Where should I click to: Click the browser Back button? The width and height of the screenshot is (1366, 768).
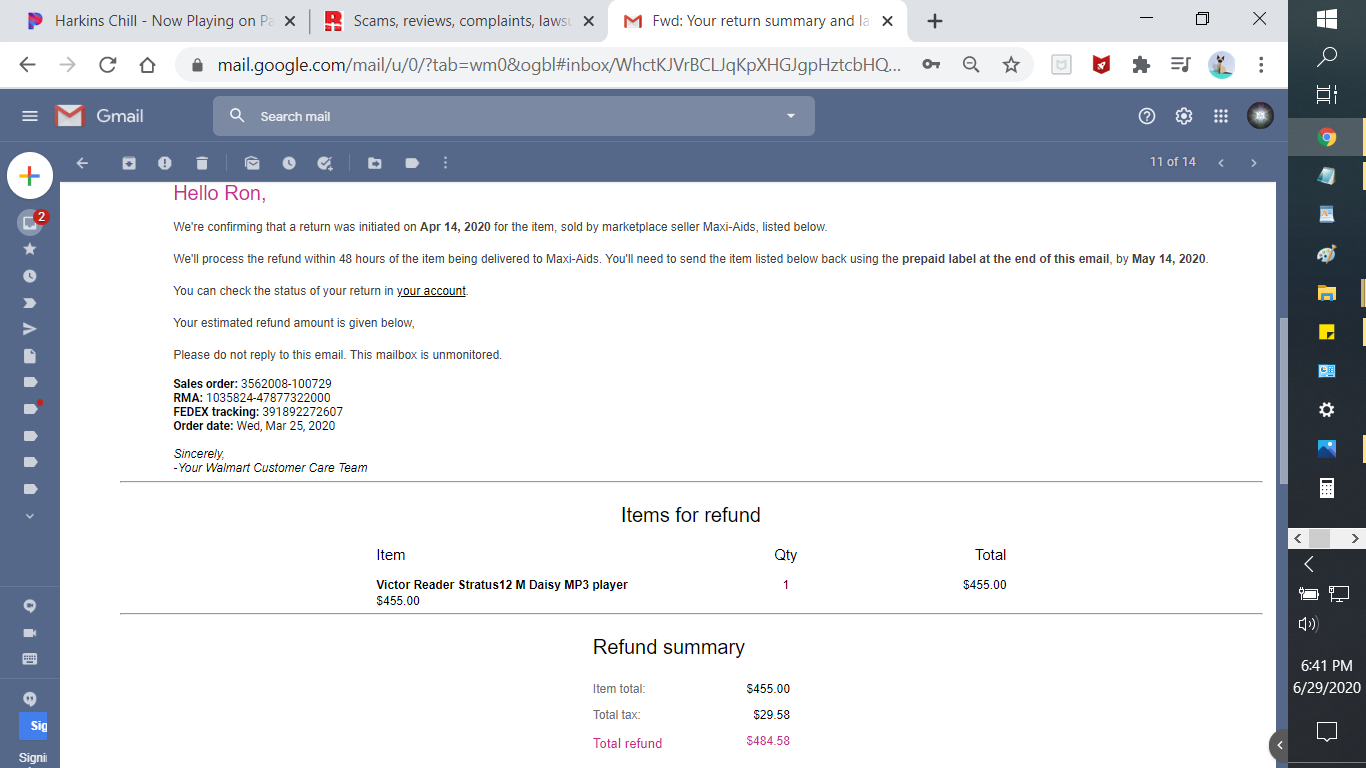tap(27, 65)
